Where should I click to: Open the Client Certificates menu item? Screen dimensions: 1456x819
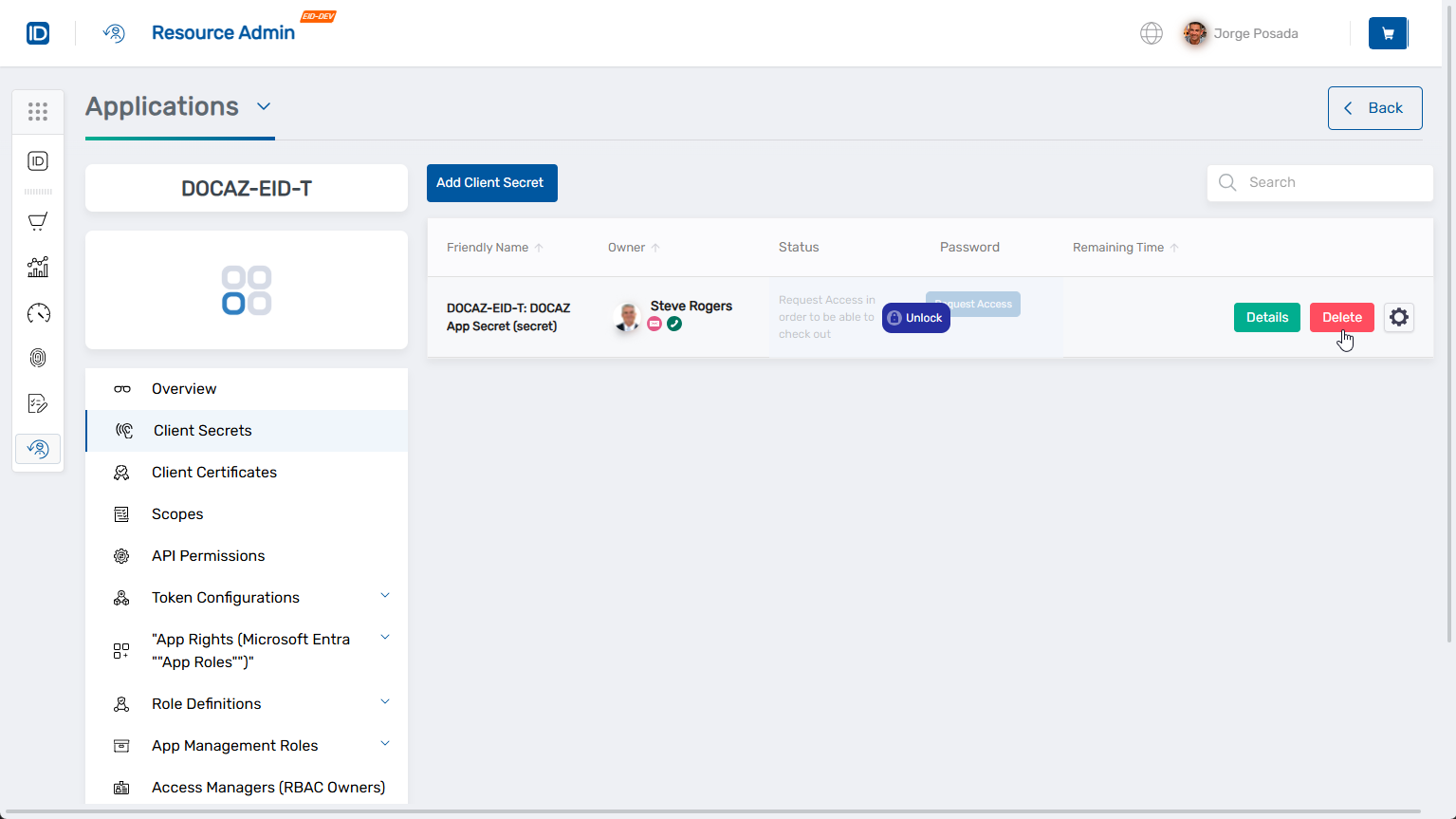tap(214, 473)
